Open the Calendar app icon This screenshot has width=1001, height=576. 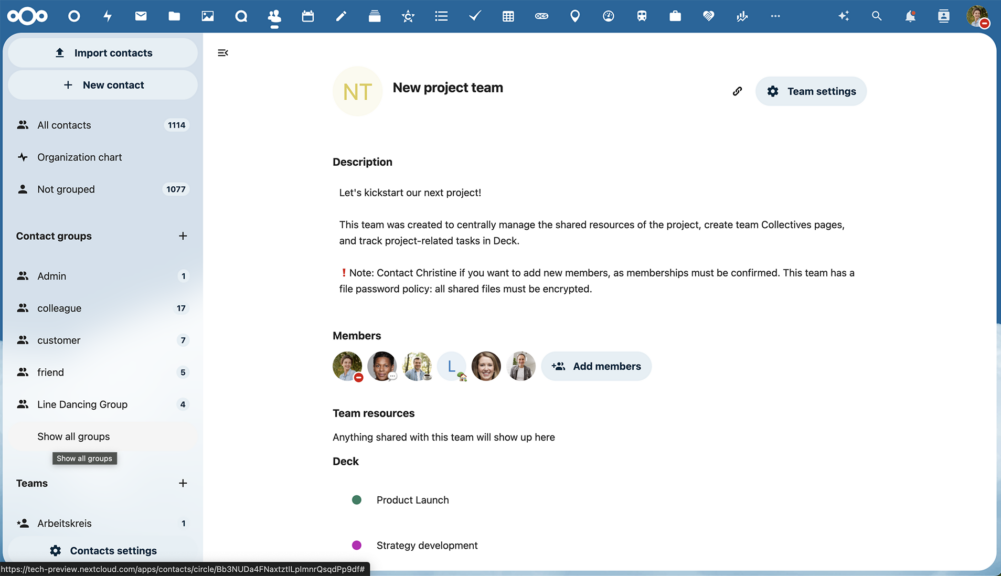pyautogui.click(x=307, y=15)
